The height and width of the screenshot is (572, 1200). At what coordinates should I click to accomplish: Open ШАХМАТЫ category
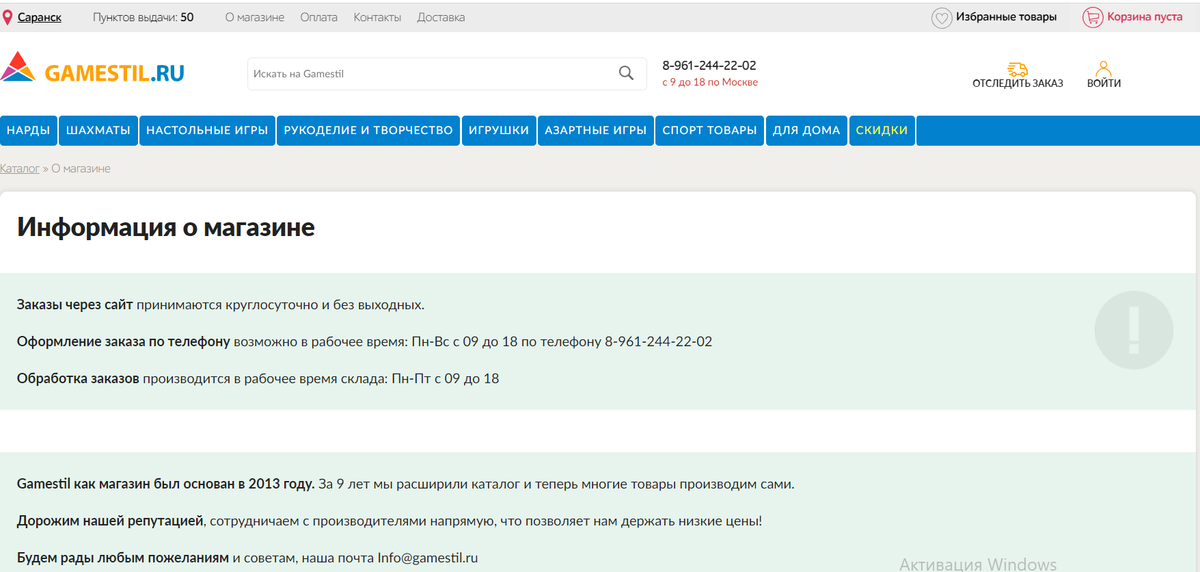tap(98, 130)
